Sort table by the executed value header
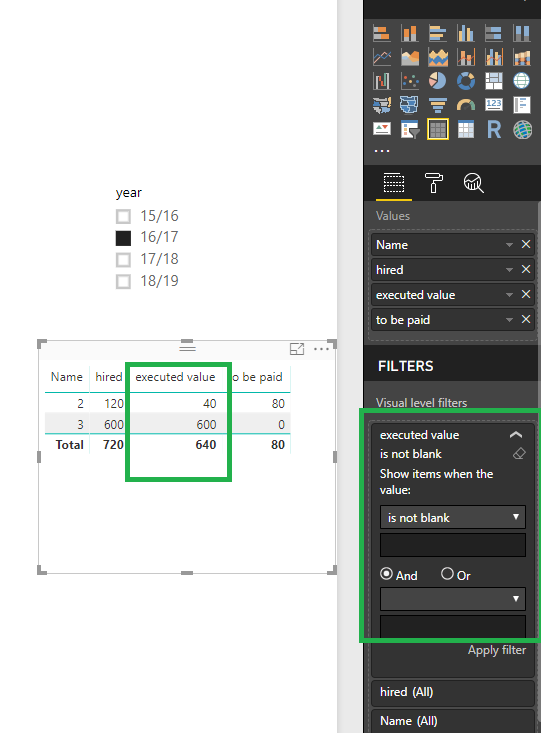This screenshot has width=541, height=733. coord(175,377)
